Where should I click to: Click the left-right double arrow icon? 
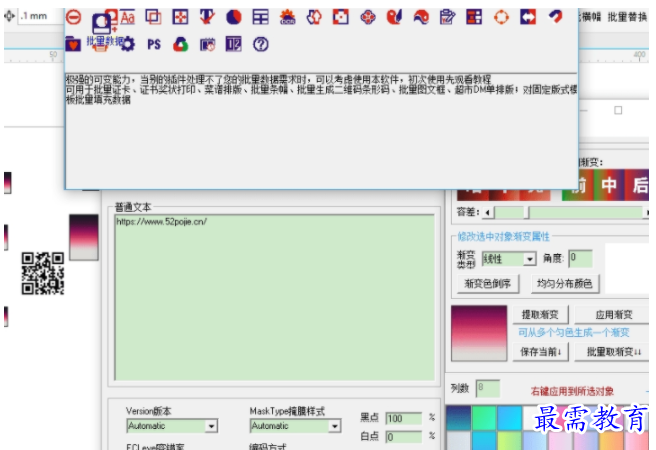coord(528,17)
